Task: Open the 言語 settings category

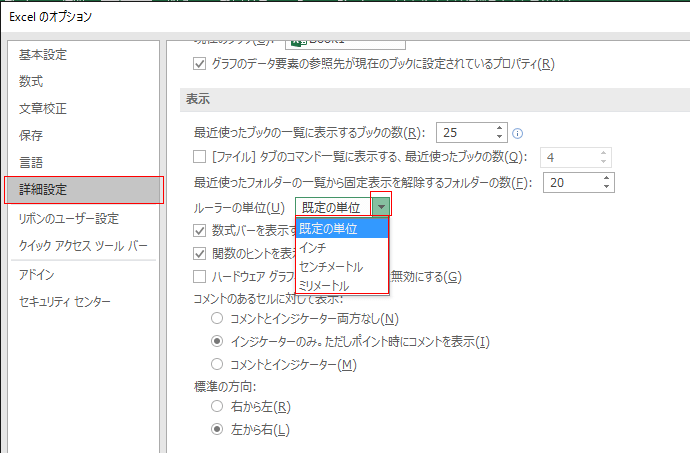Action: pyautogui.click(x=31, y=162)
